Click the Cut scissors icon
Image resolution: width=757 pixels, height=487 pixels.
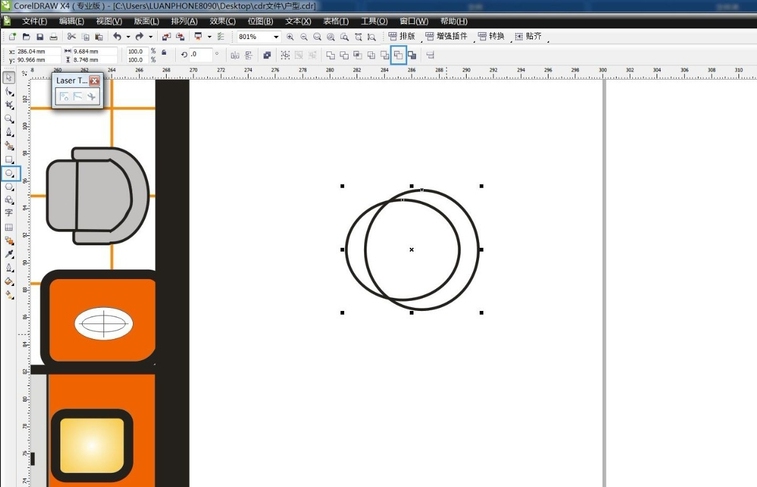pyautogui.click(x=70, y=37)
